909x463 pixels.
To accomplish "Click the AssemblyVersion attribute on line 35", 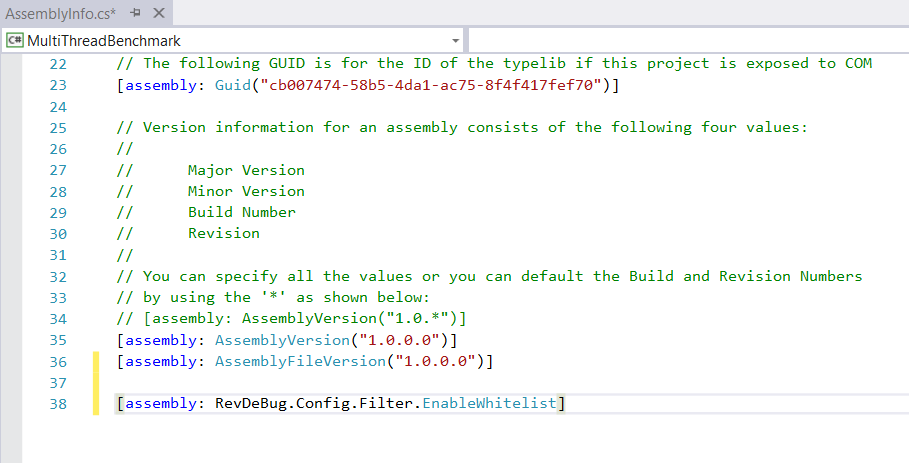I will coord(282,340).
